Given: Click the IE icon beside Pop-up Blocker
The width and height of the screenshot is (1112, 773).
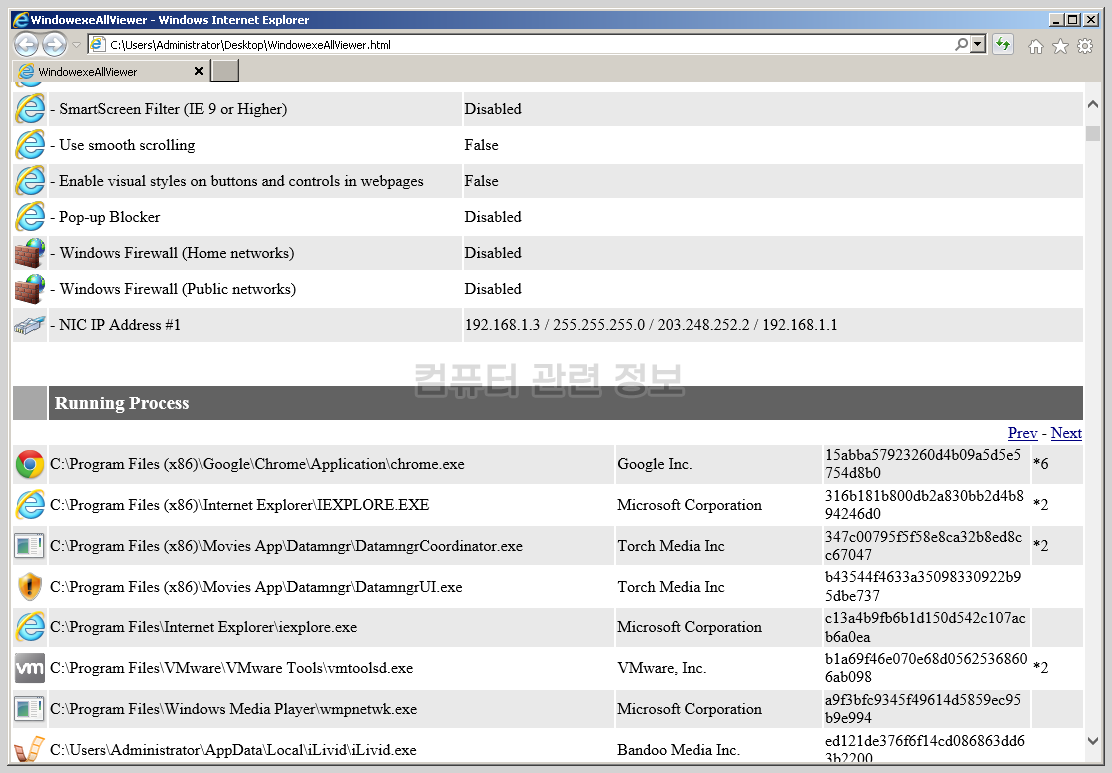Looking at the screenshot, I should coord(30,217).
